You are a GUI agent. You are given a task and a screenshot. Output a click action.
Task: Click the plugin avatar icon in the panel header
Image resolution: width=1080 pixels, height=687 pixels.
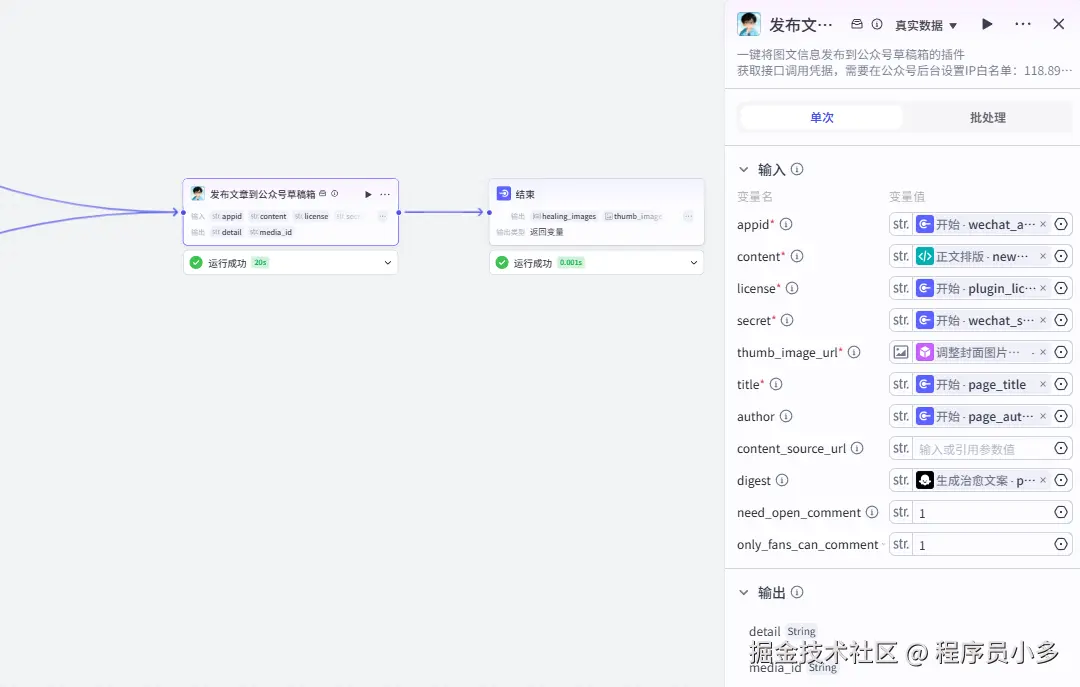(748, 24)
